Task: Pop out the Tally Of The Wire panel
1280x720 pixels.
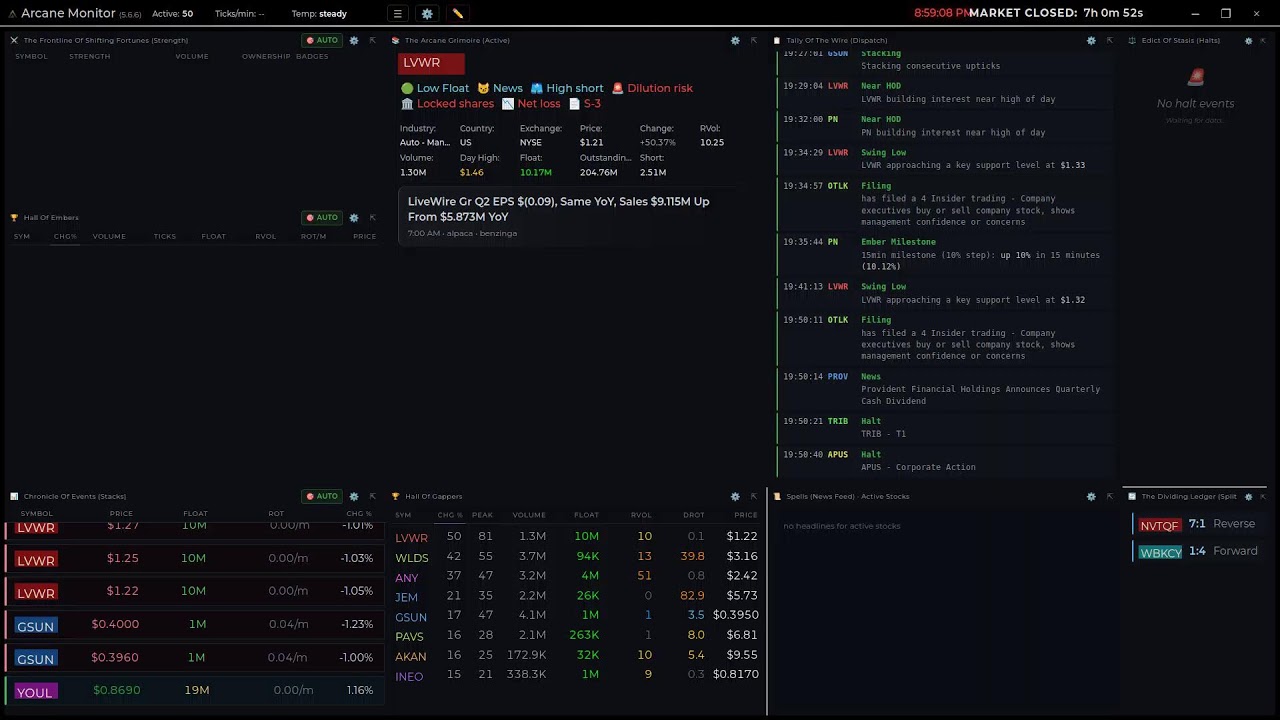Action: pos(1109,40)
